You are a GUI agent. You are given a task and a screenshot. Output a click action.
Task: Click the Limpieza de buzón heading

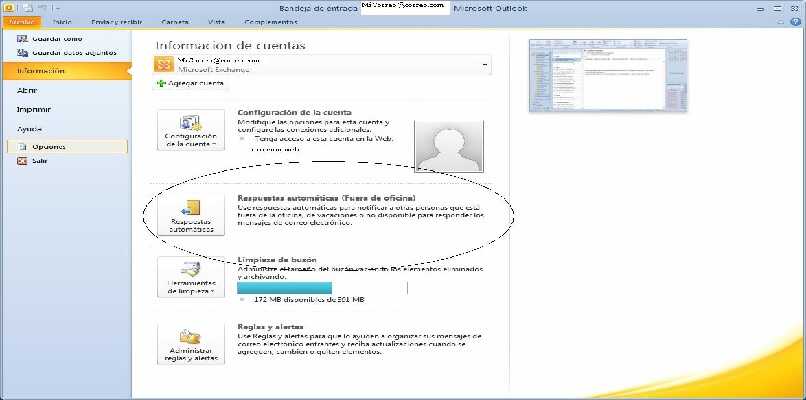coord(277,260)
